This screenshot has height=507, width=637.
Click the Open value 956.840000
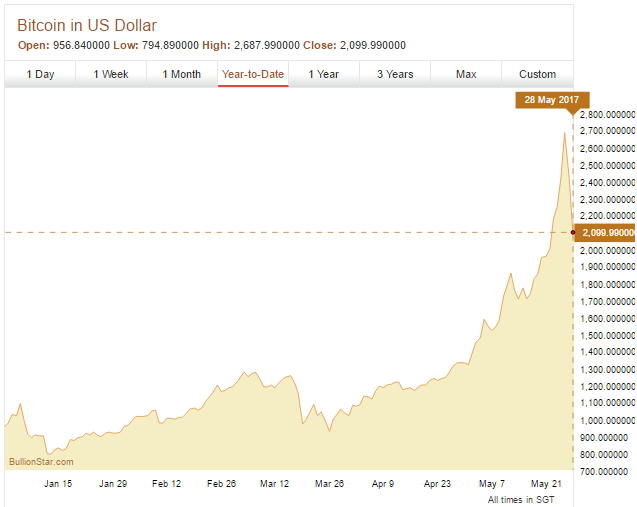tap(81, 46)
